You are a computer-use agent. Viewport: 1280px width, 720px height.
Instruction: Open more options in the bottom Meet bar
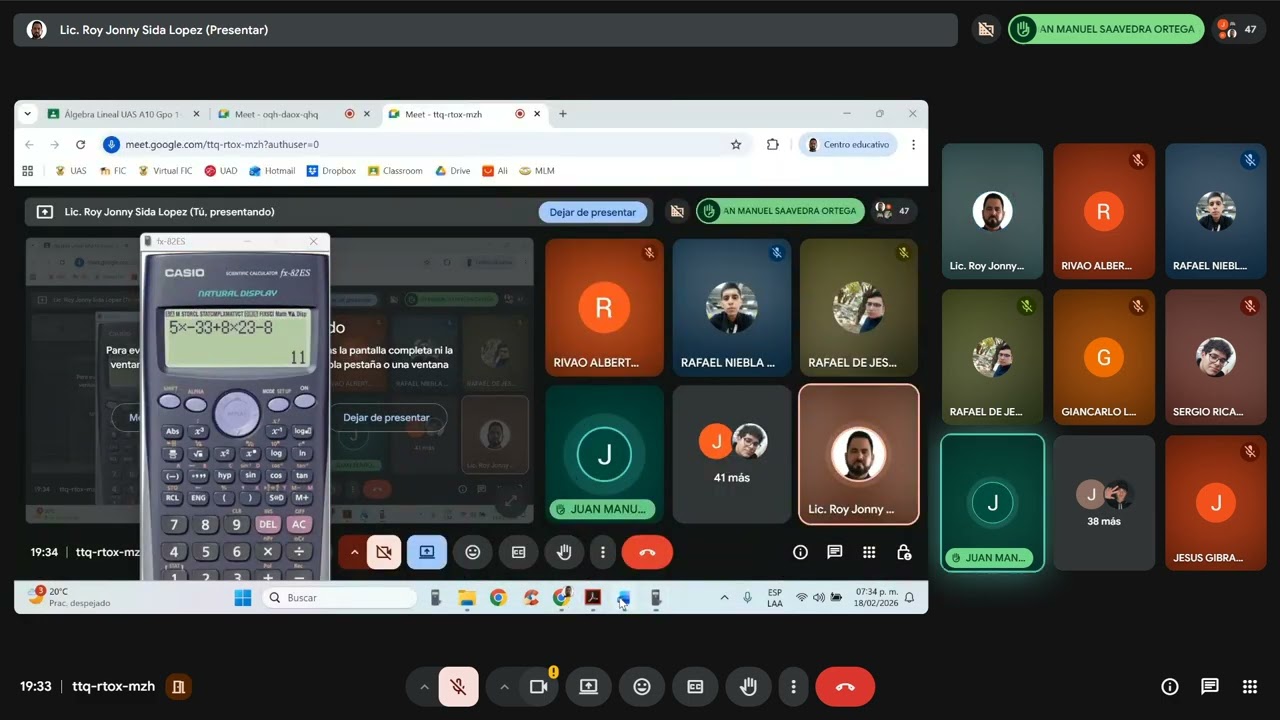[x=793, y=687]
